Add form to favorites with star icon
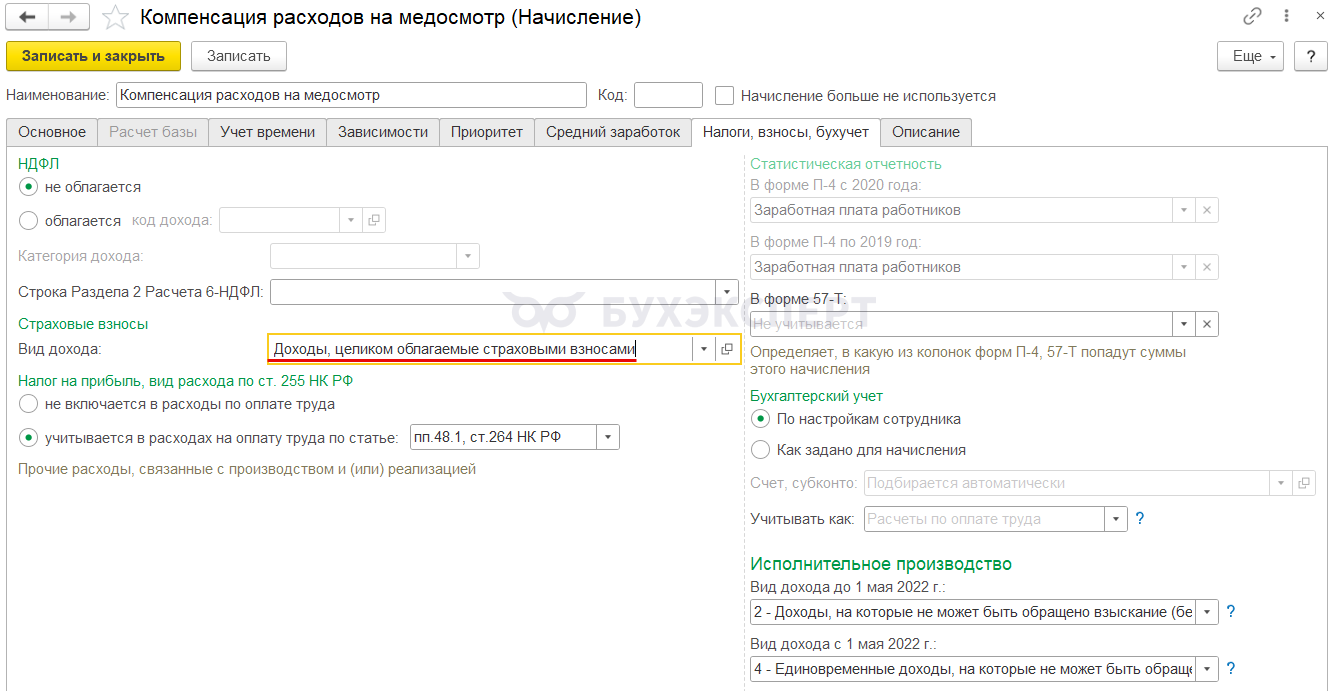The width and height of the screenshot is (1334, 691). 116,17
